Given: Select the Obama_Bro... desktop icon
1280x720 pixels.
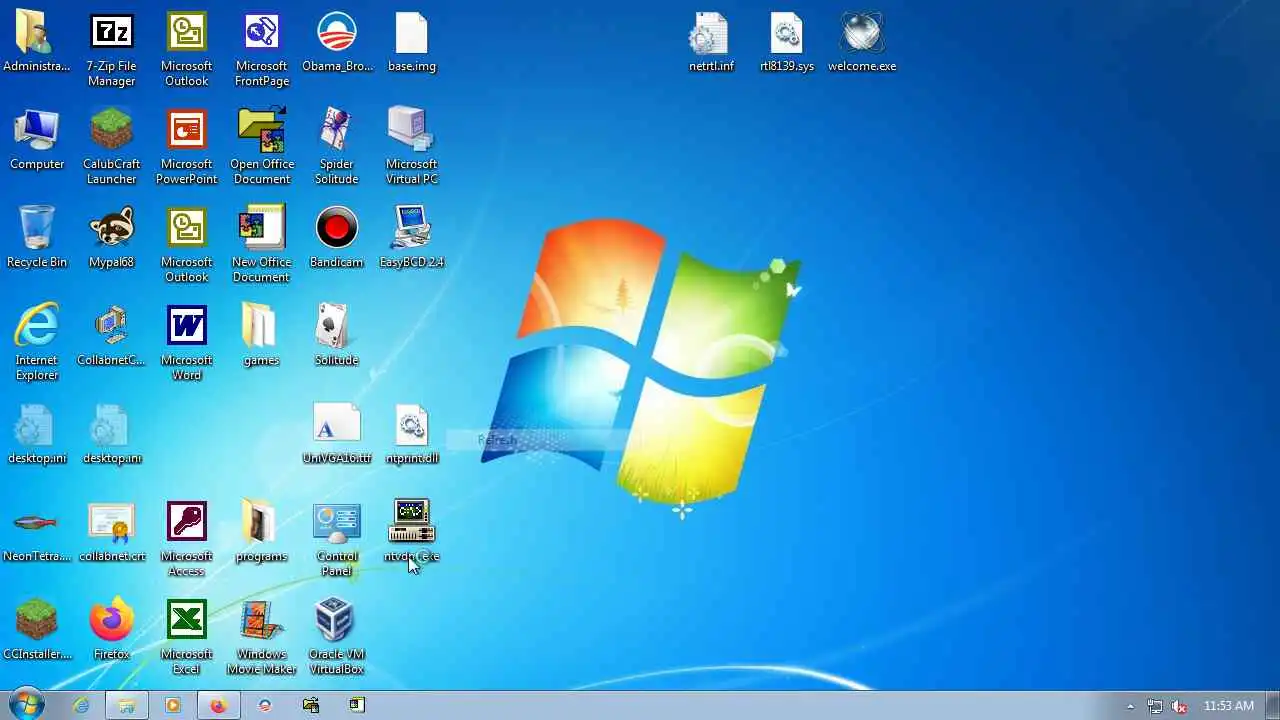Looking at the screenshot, I should [337, 42].
